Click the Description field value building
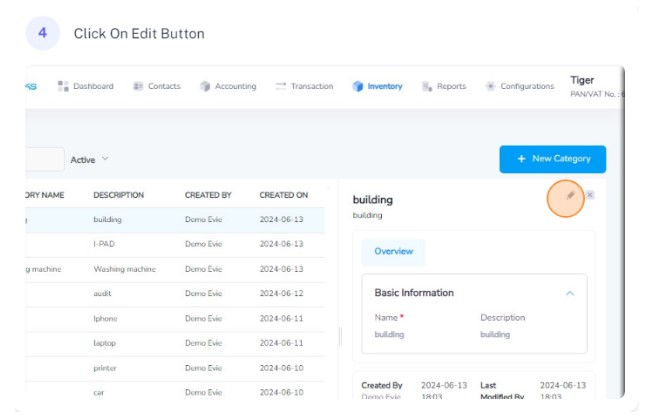 click(495, 334)
